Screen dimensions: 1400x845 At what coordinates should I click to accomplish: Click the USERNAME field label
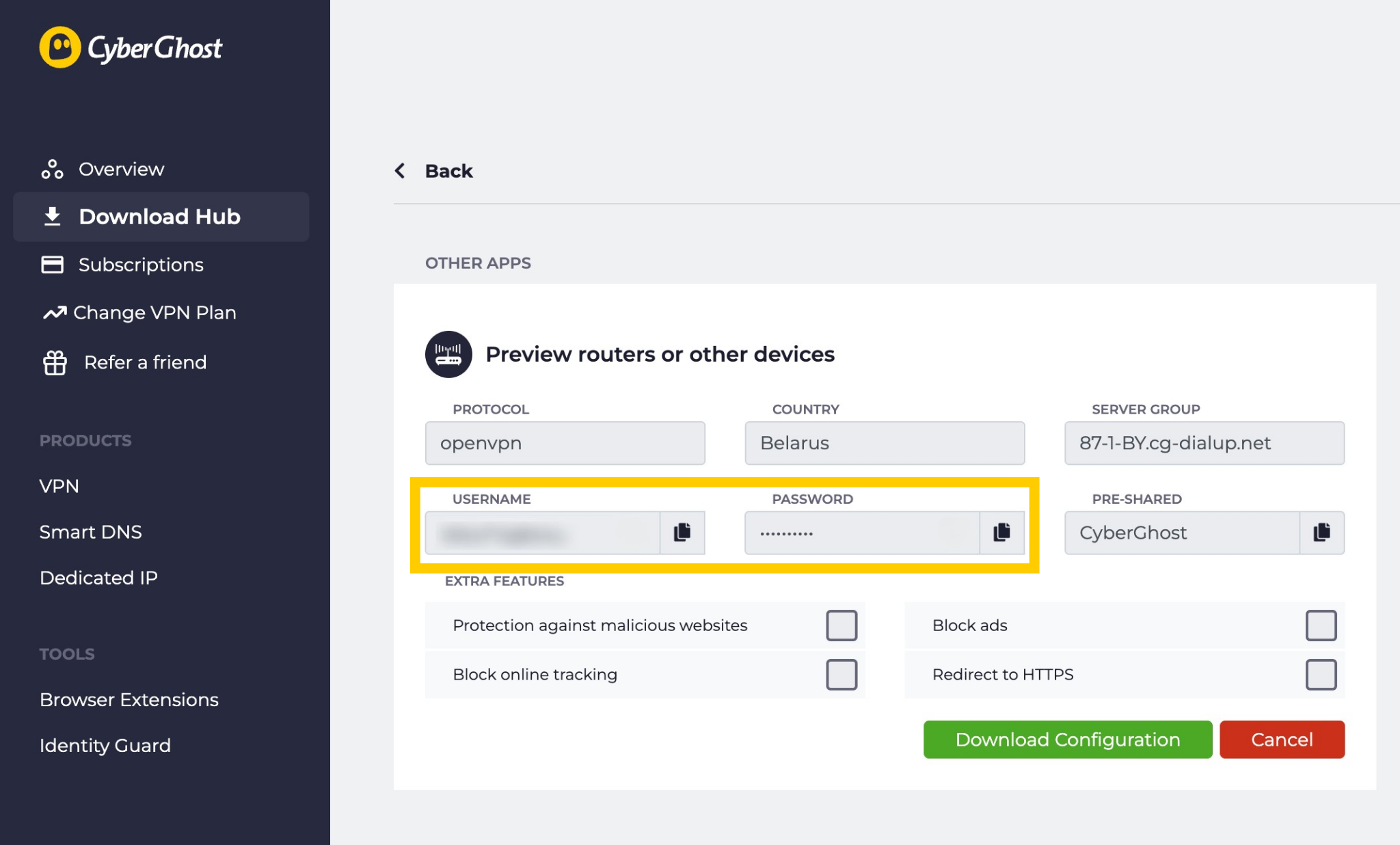(x=492, y=499)
